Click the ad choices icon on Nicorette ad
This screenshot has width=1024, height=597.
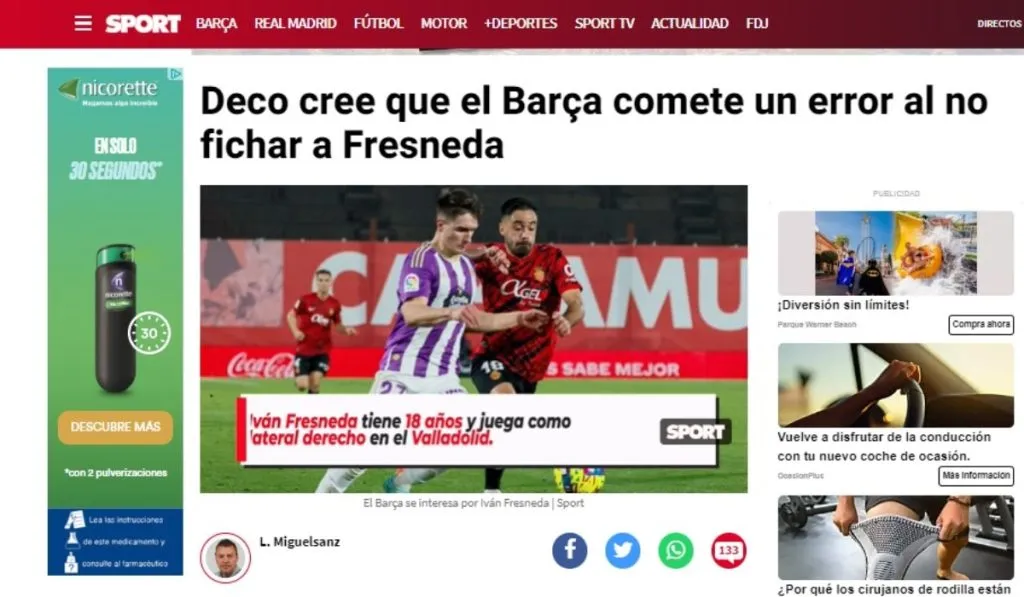click(176, 74)
